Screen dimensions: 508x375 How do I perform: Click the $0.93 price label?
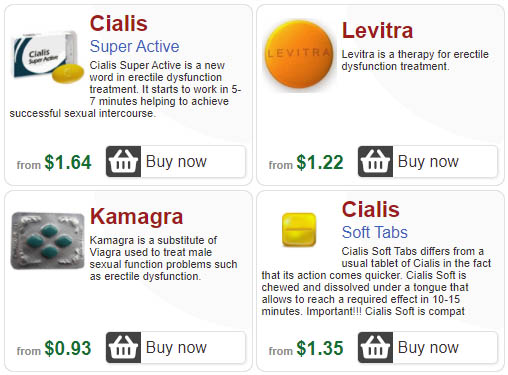click(x=68, y=348)
